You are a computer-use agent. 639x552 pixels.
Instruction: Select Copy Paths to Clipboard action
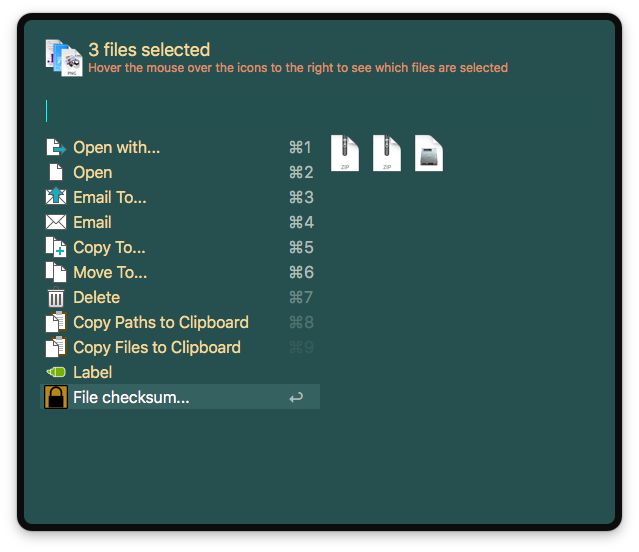click(x=160, y=323)
